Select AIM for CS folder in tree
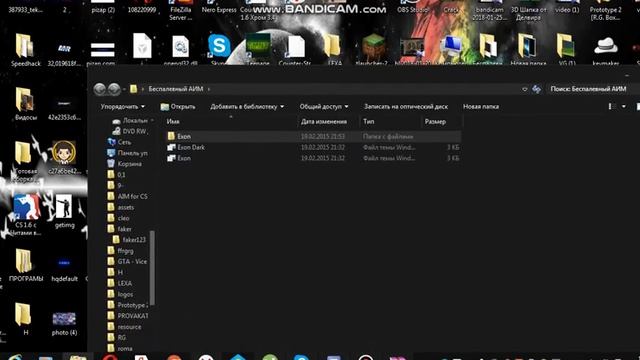This screenshot has height=360, width=640. [x=127, y=196]
